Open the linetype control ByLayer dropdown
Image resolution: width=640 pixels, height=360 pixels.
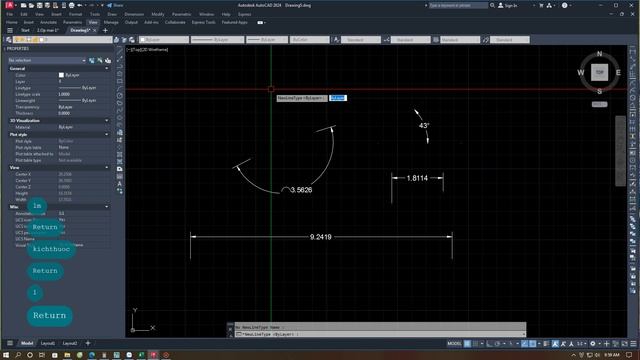point(218,40)
